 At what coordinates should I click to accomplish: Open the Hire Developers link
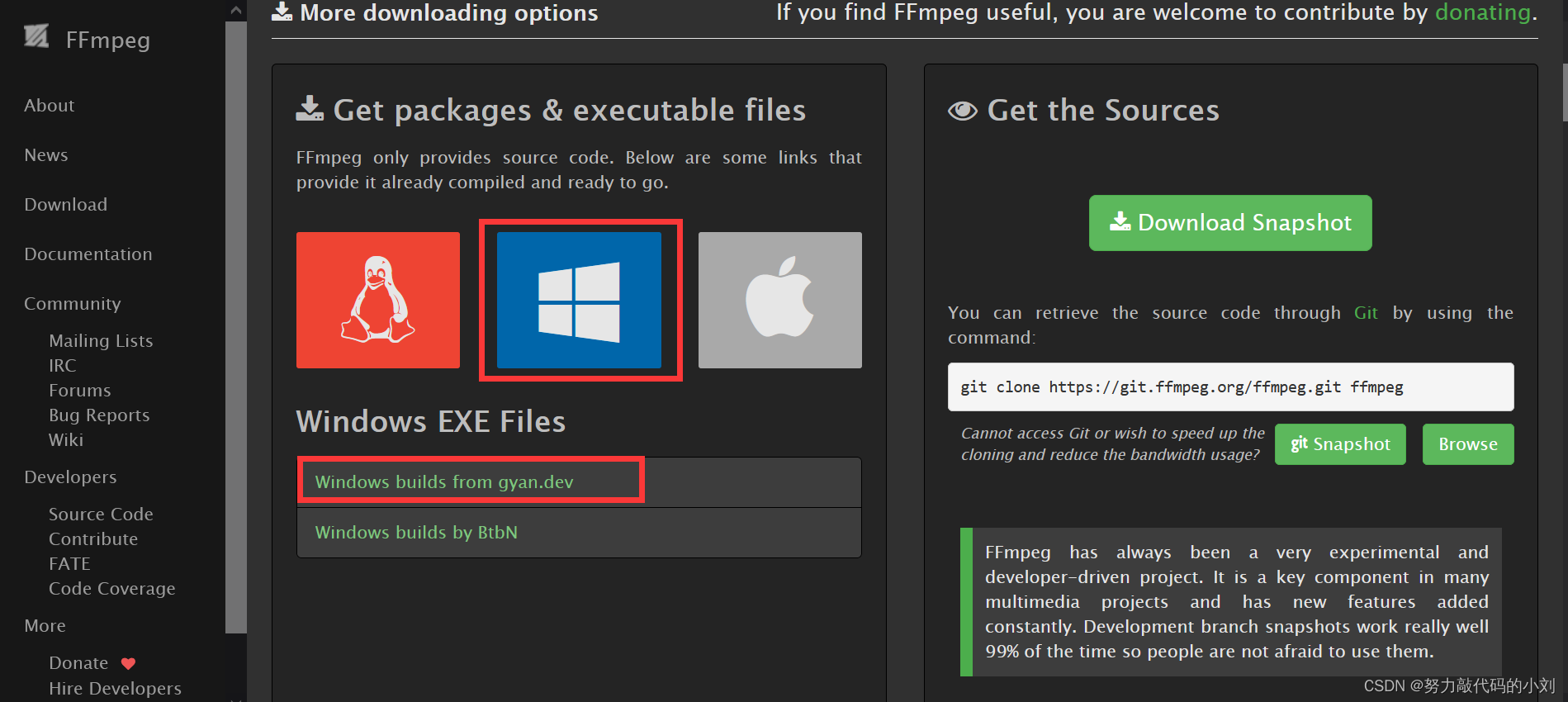pyautogui.click(x=115, y=689)
